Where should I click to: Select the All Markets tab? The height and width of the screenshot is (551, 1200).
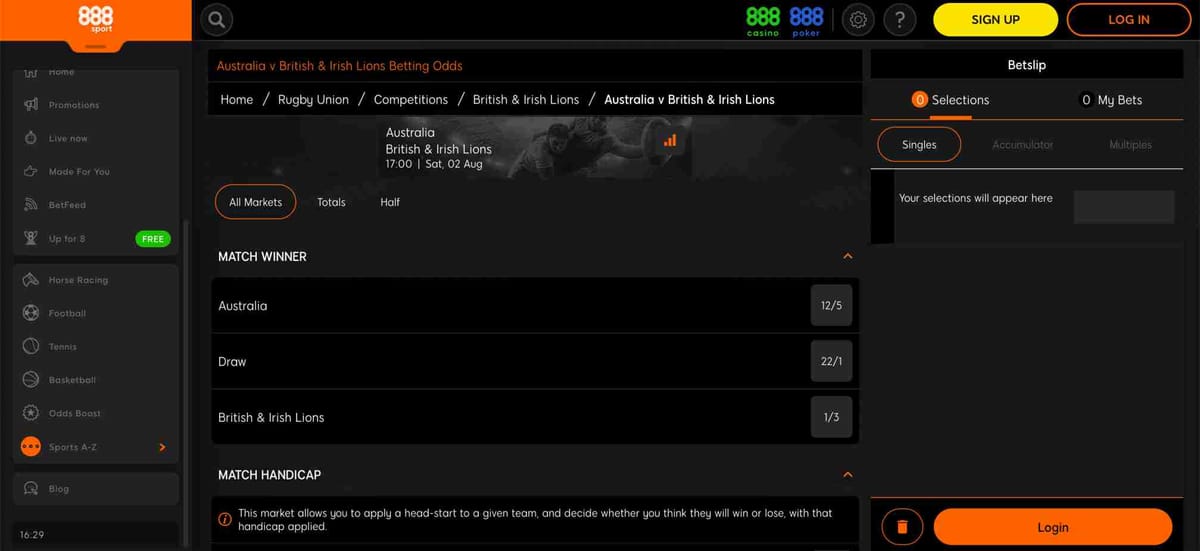256,202
